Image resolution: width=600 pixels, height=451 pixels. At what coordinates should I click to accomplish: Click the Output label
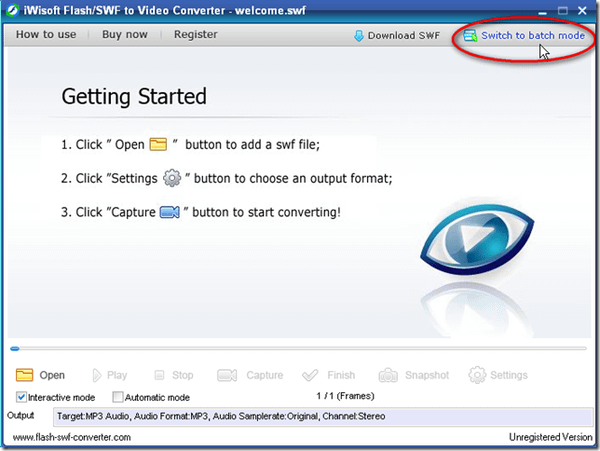coord(21,415)
